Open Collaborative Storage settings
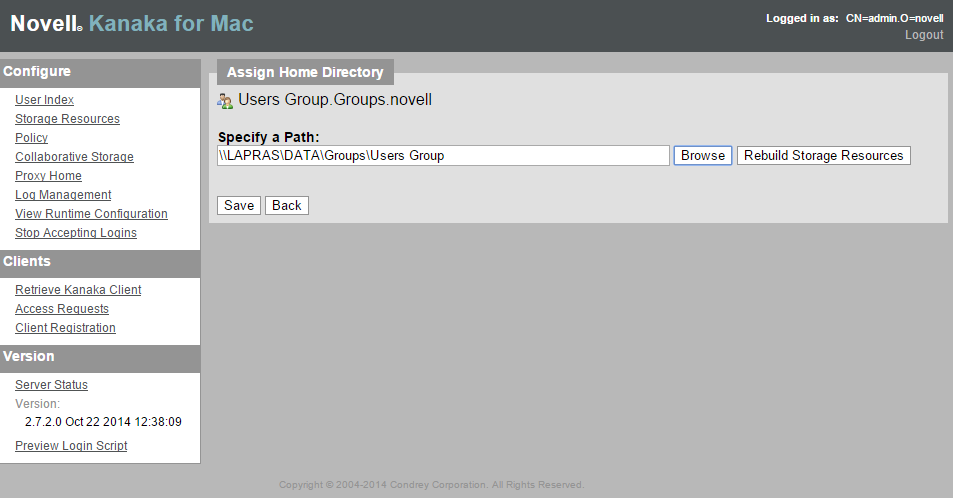 click(x=74, y=156)
